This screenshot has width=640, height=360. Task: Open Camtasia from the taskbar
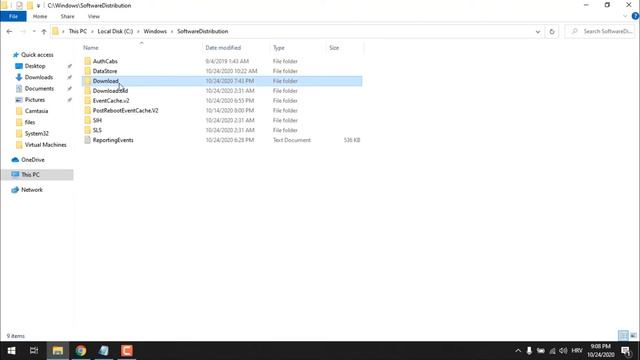tap(127, 351)
